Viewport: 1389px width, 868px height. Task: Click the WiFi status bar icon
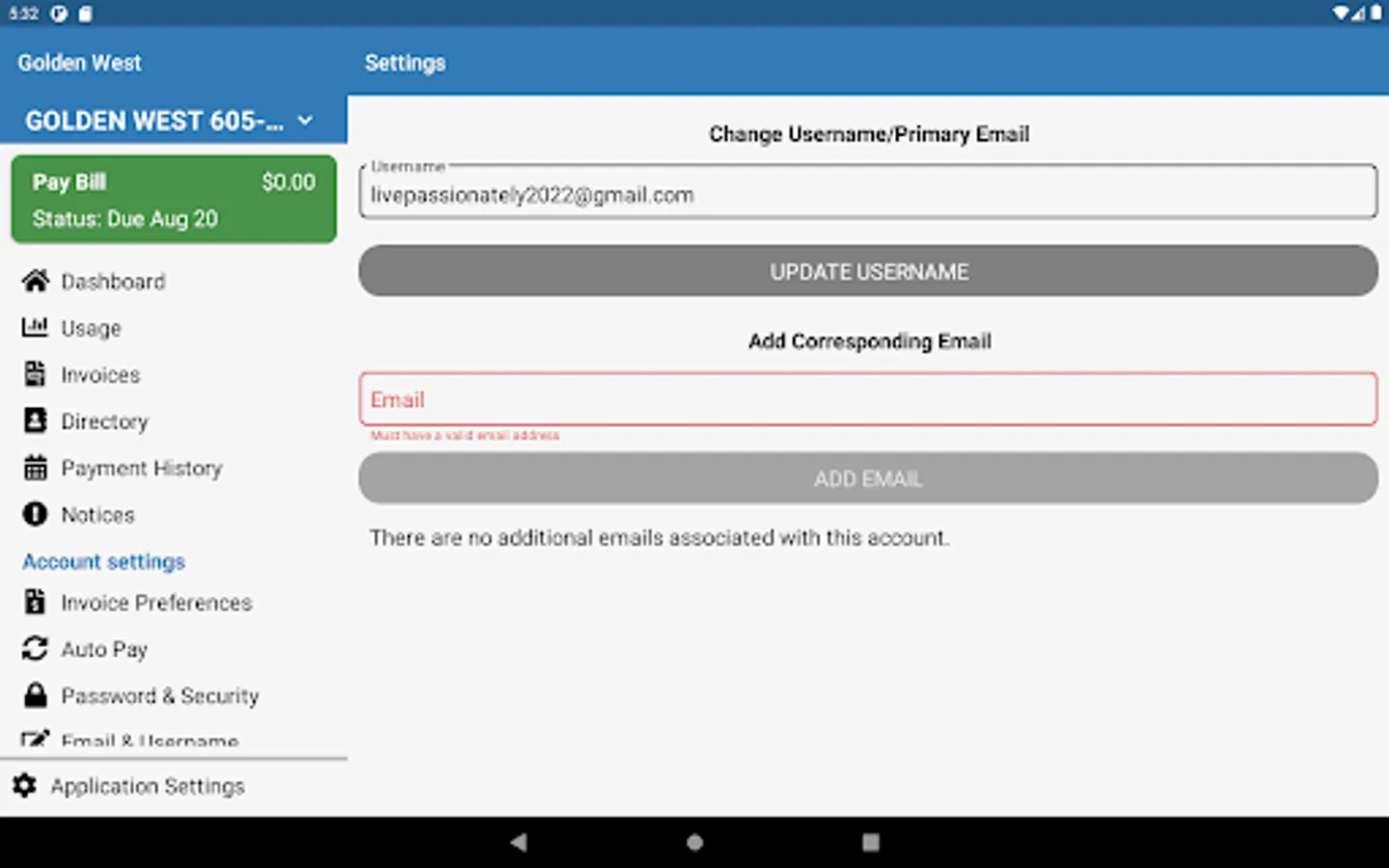(1342, 14)
